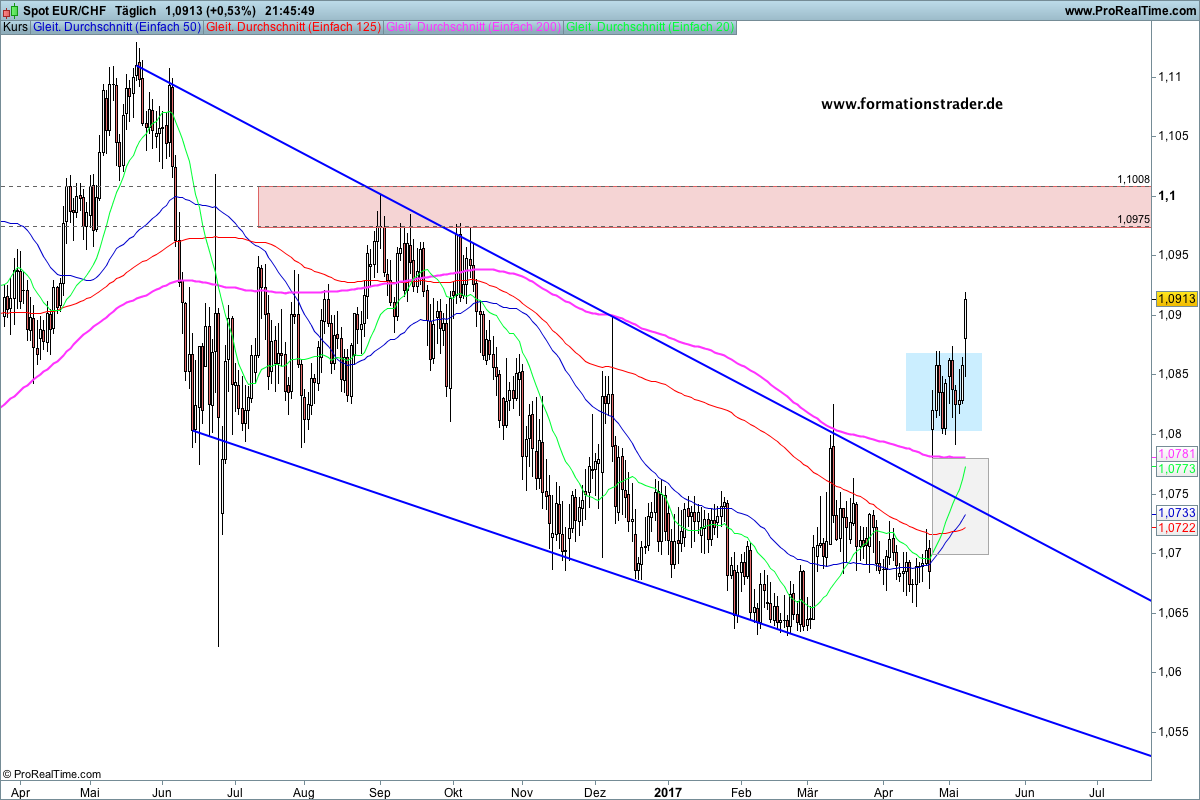Click the magenta 1,0781 moving average price tag
This screenshot has height=800, width=1200.
click(1175, 454)
